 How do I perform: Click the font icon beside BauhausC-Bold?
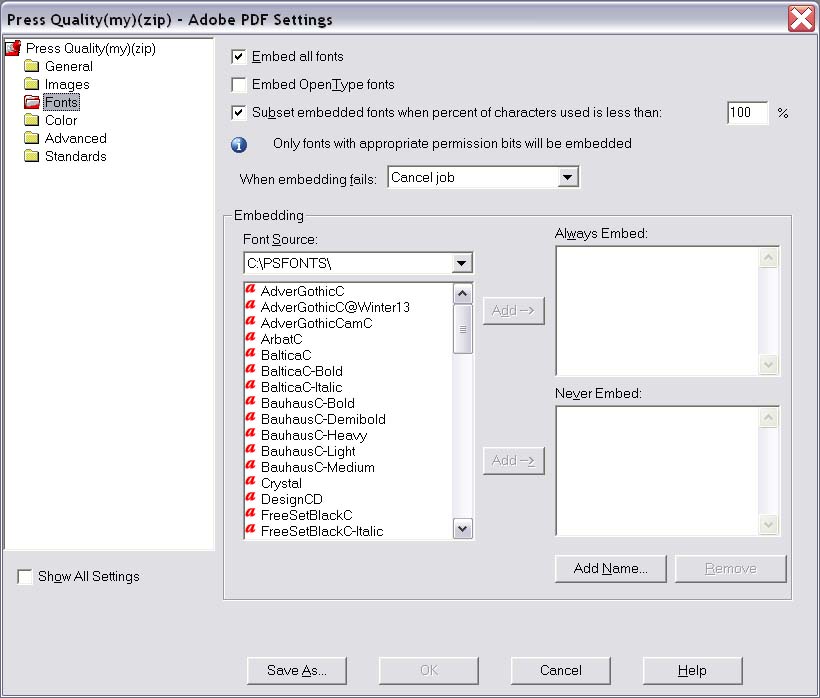click(250, 402)
